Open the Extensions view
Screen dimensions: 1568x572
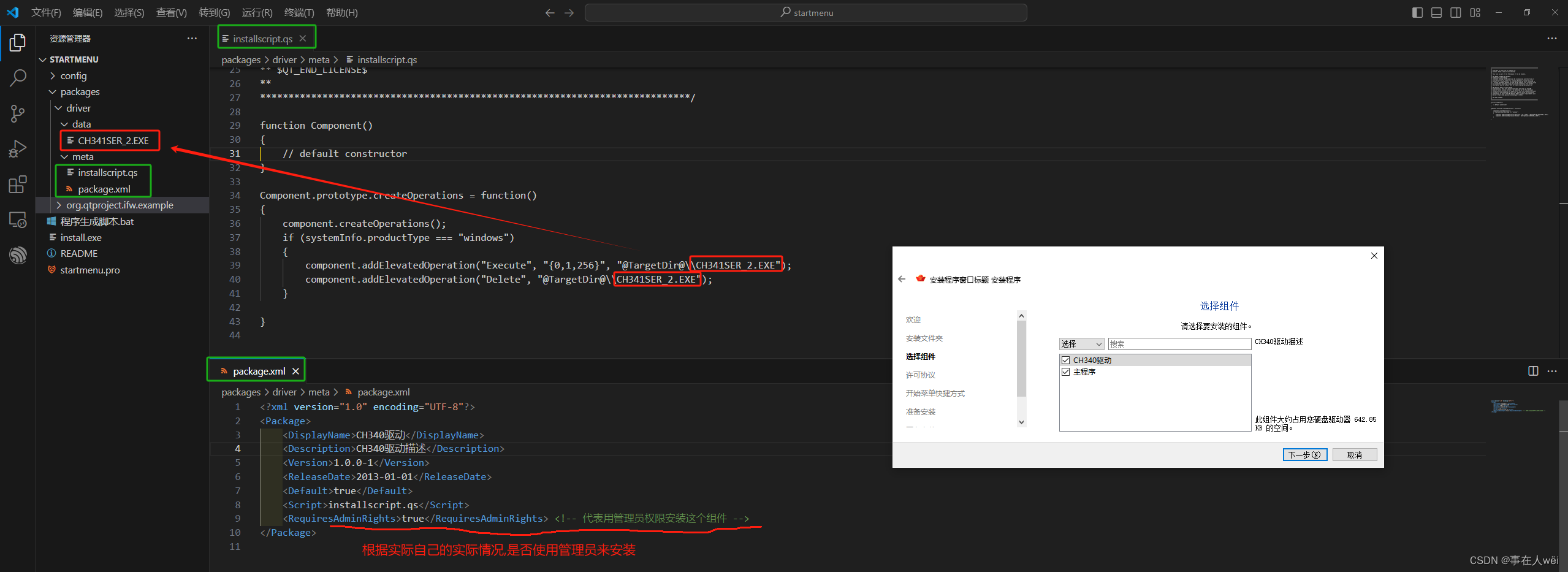click(x=18, y=184)
